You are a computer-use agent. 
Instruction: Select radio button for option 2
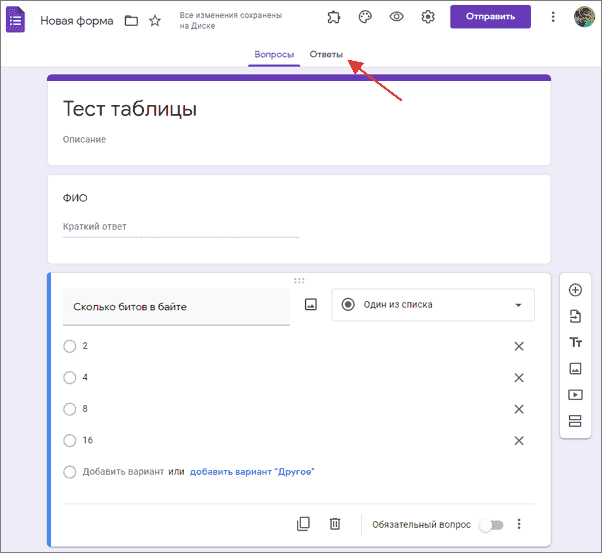coord(69,346)
